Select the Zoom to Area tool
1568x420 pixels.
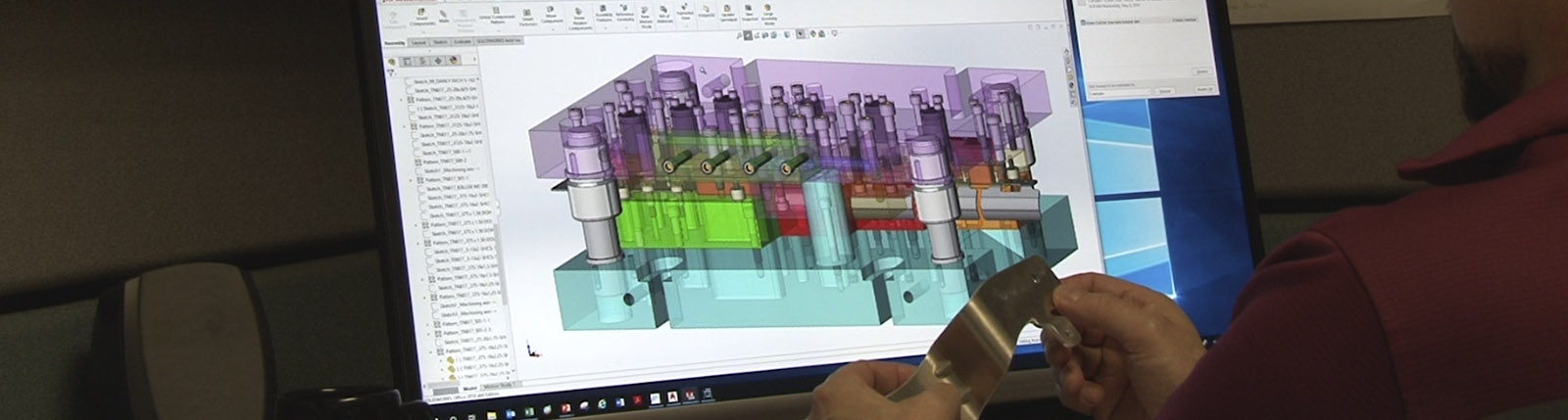tap(747, 35)
